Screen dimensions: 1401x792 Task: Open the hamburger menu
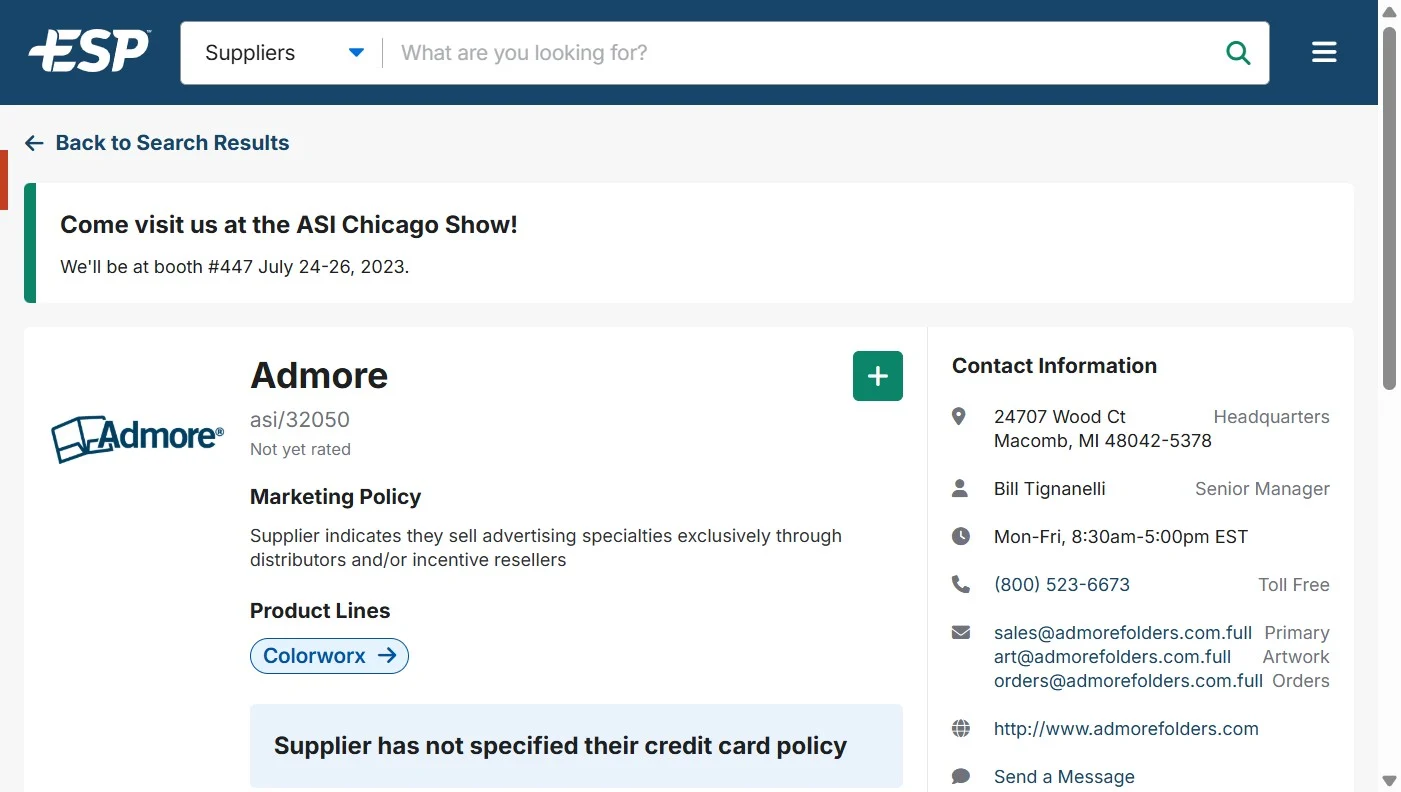1324,52
